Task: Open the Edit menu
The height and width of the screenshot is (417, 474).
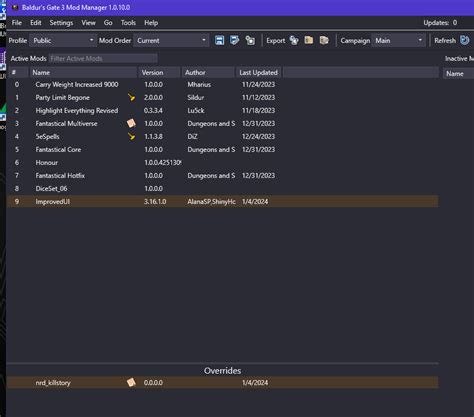Action: point(36,23)
